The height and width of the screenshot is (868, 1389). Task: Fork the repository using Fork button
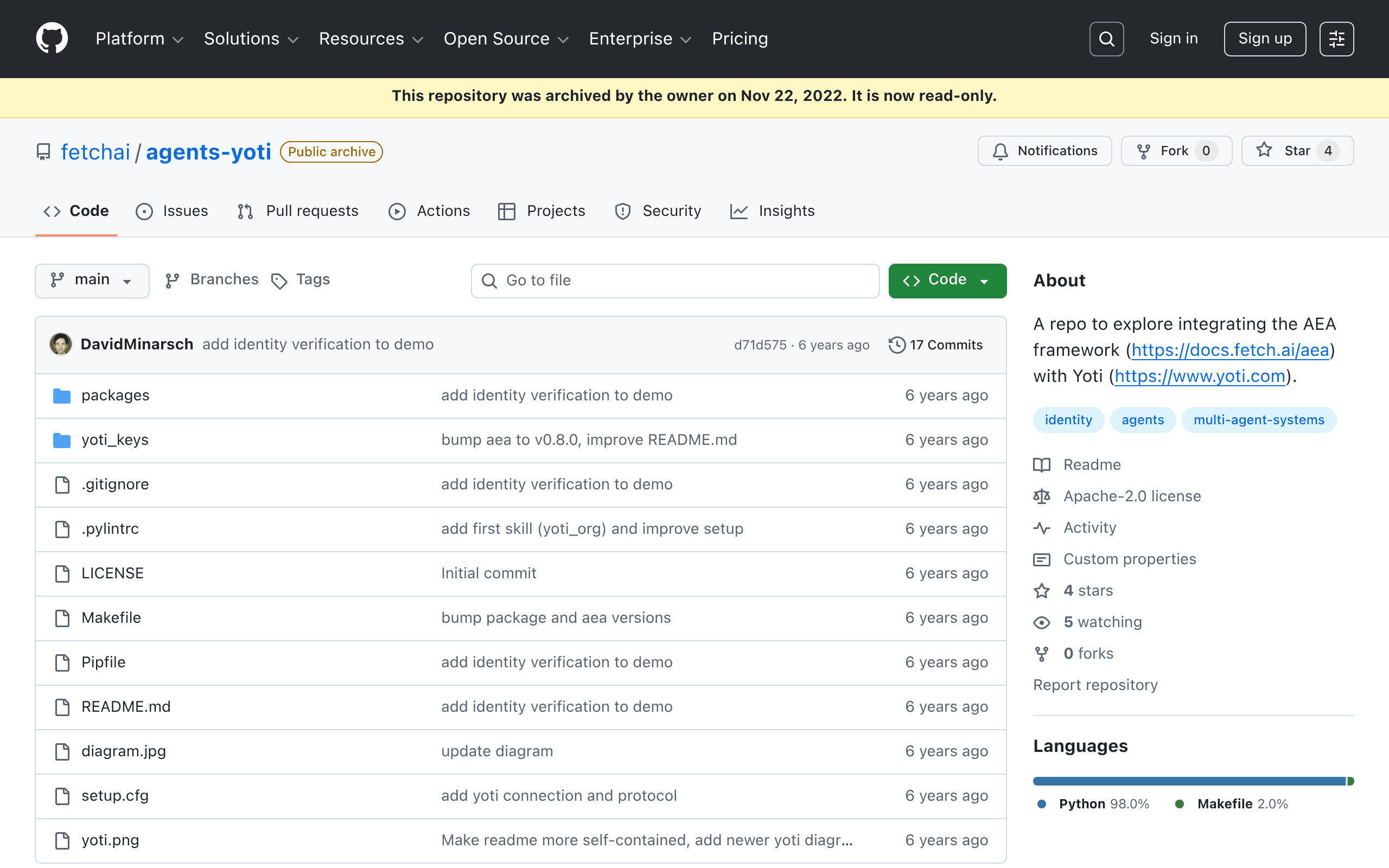click(1176, 151)
